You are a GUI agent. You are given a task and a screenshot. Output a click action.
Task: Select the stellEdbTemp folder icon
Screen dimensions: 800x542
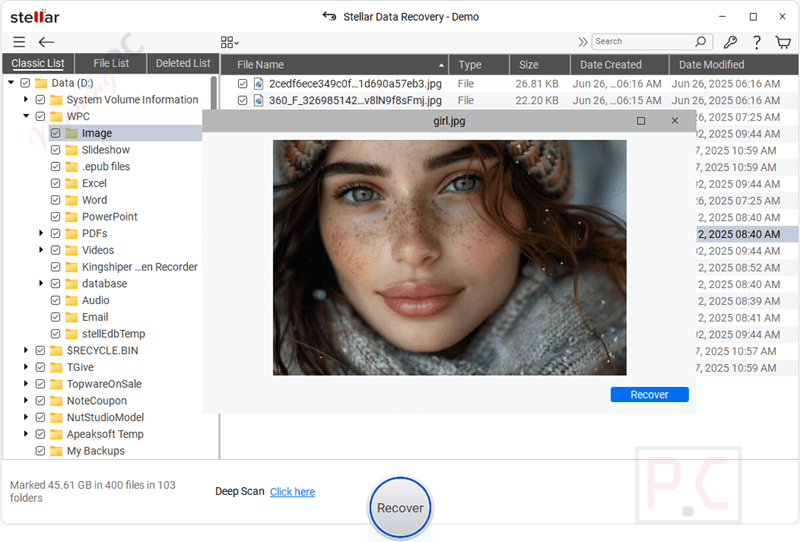(71, 334)
